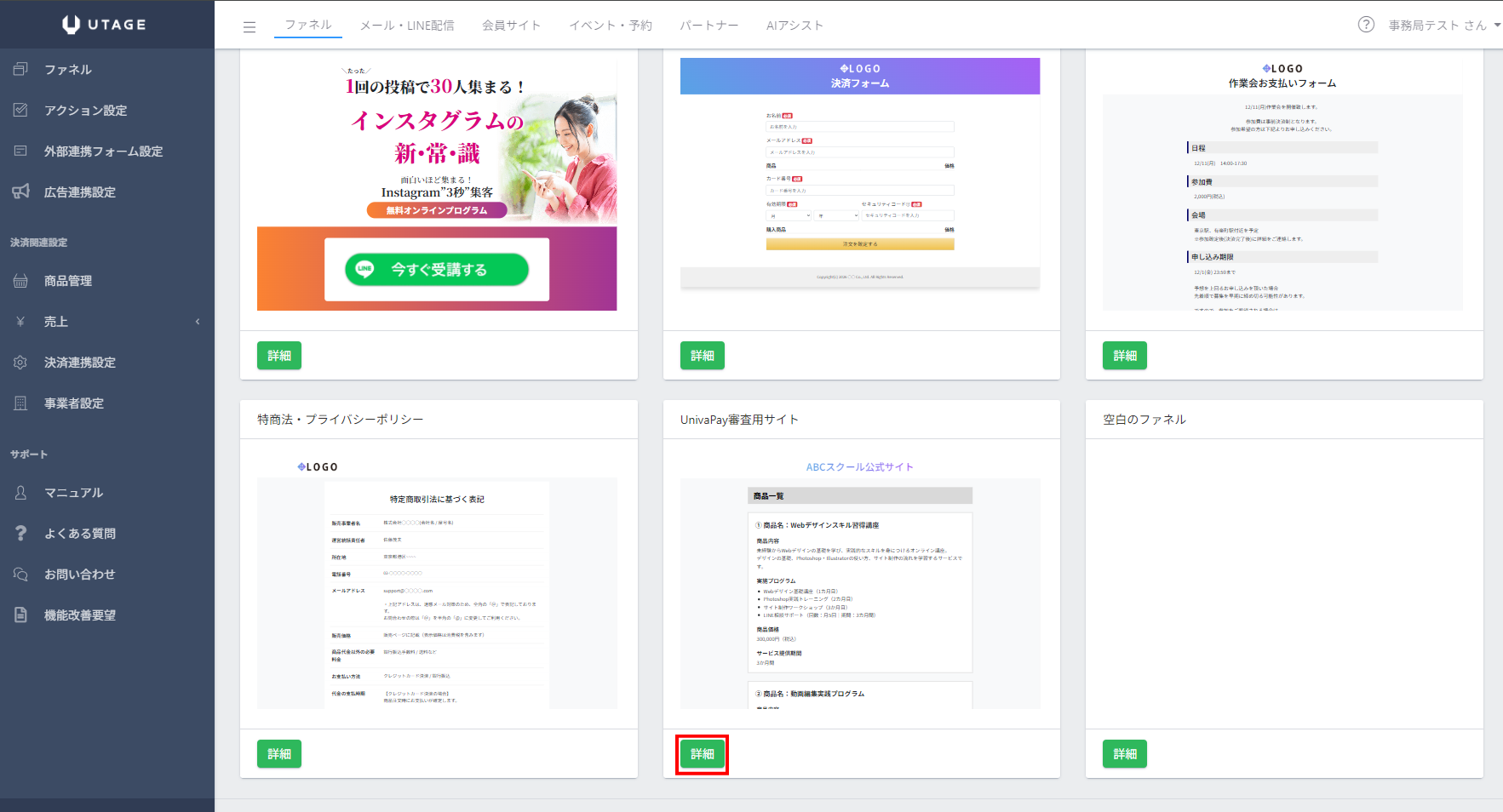
Task: Select the 商品管理 basket icon
Action: click(x=21, y=281)
